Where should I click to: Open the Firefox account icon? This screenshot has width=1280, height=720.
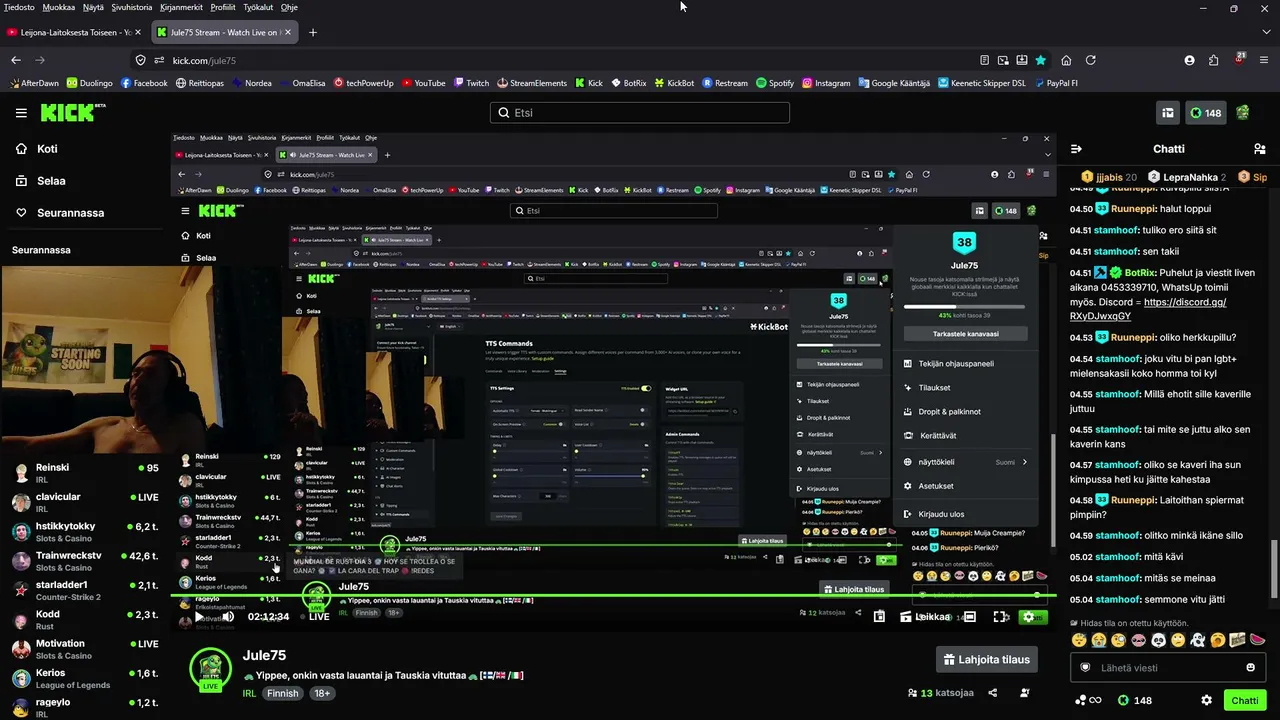pyautogui.click(x=1189, y=60)
